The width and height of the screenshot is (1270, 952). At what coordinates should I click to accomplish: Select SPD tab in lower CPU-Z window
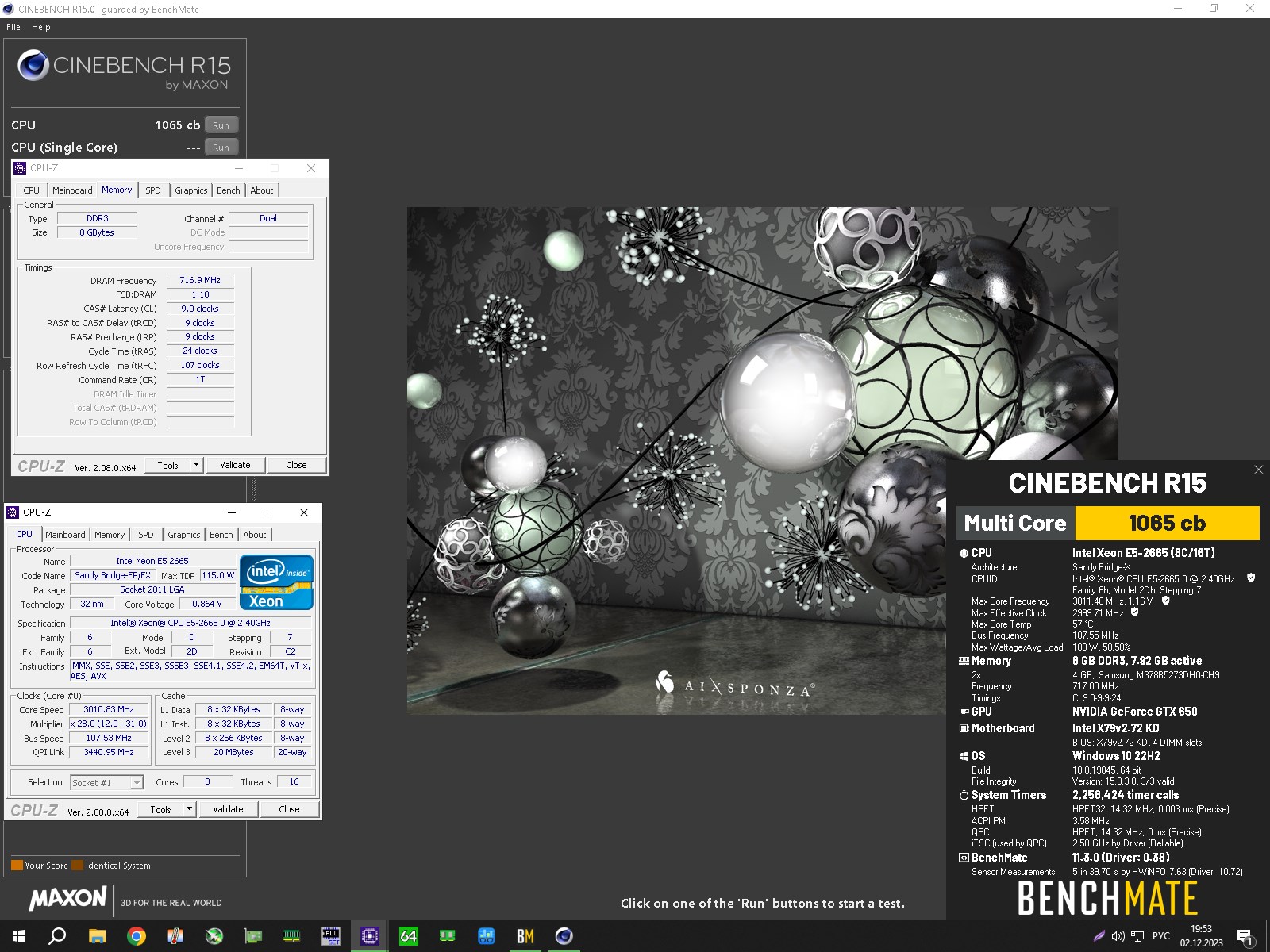click(x=146, y=535)
